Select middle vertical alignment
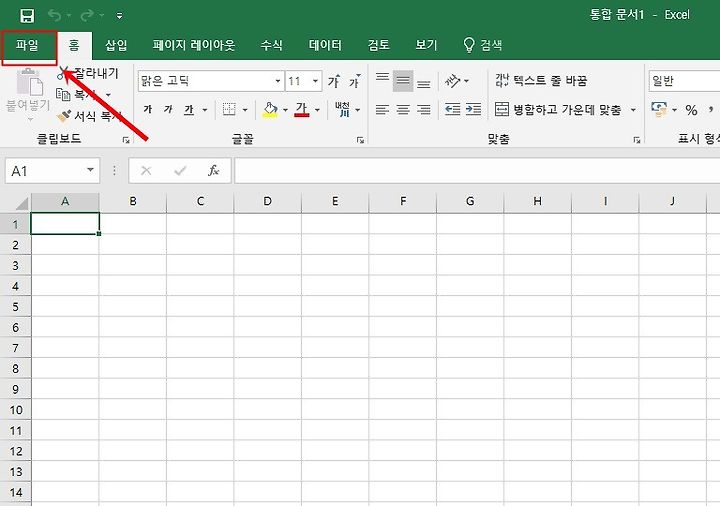The width and height of the screenshot is (720, 506). pos(403,81)
